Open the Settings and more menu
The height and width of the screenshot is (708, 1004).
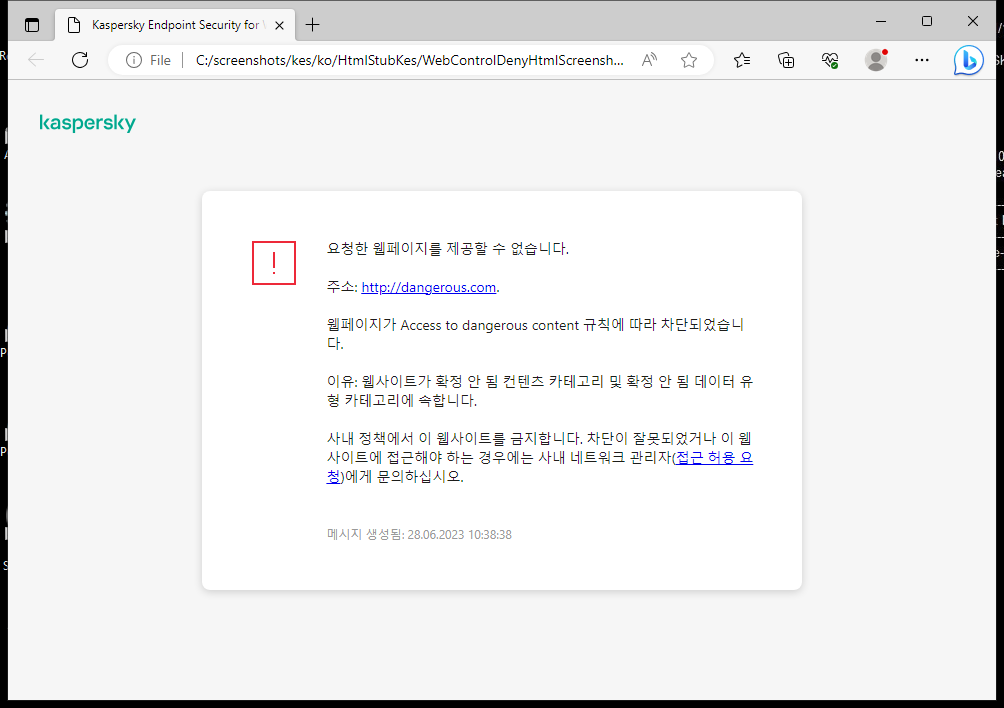tap(921, 60)
